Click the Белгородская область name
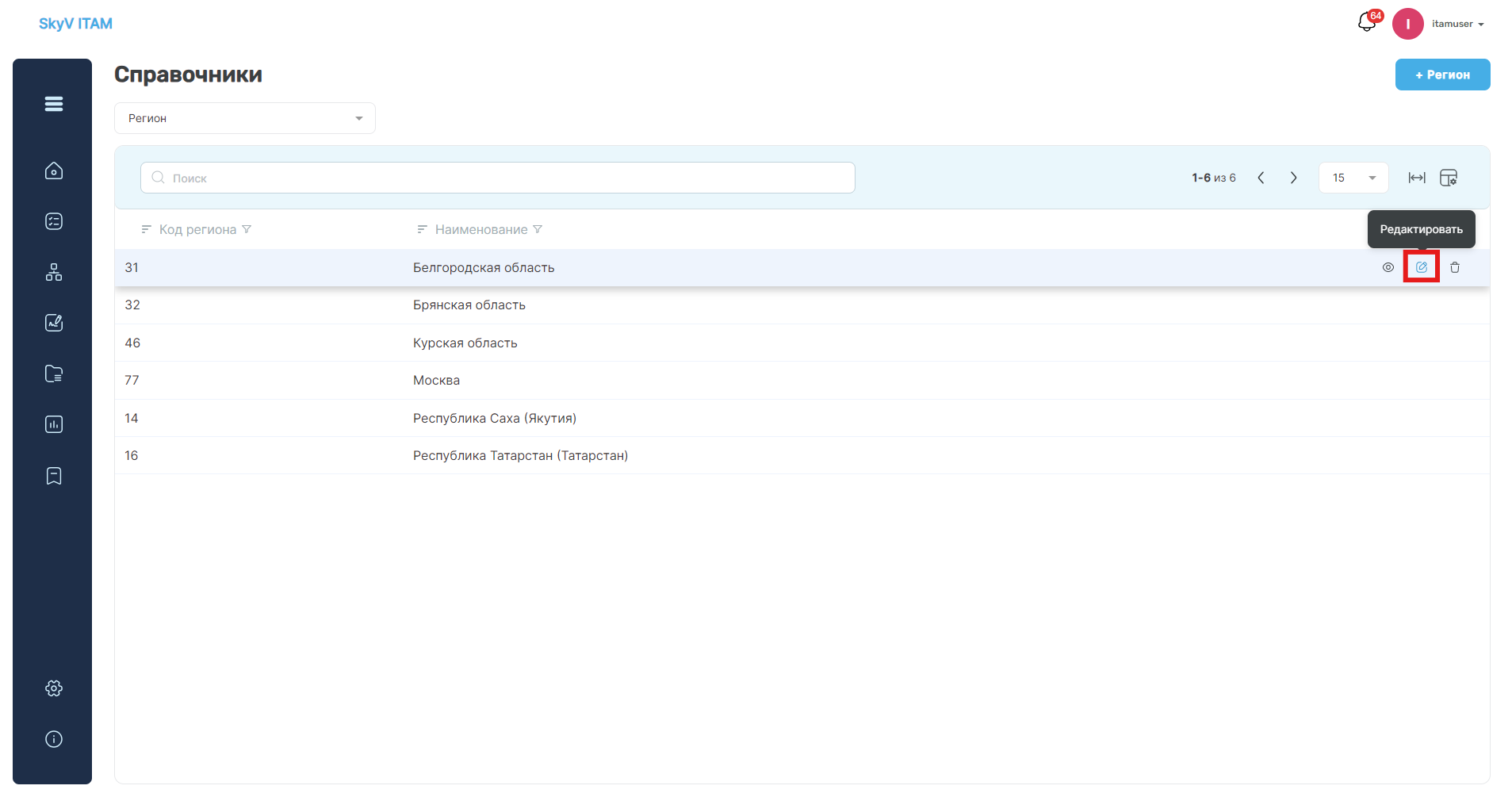Screen dimensions: 1512x797 point(484,267)
